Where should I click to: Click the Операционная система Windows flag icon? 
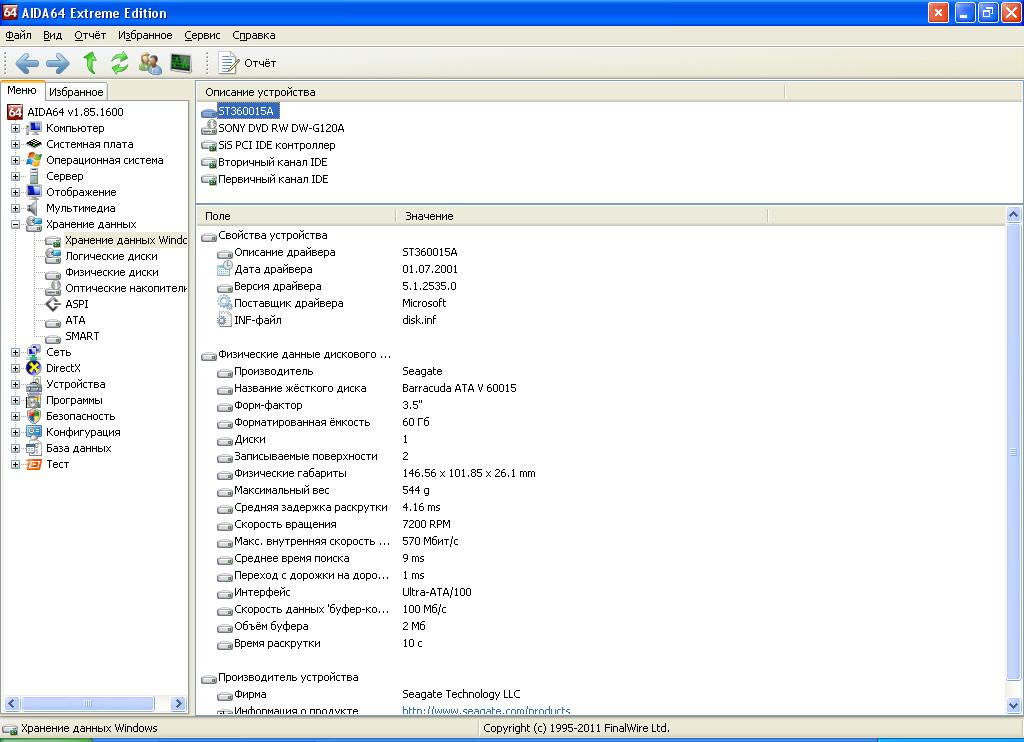[34, 160]
